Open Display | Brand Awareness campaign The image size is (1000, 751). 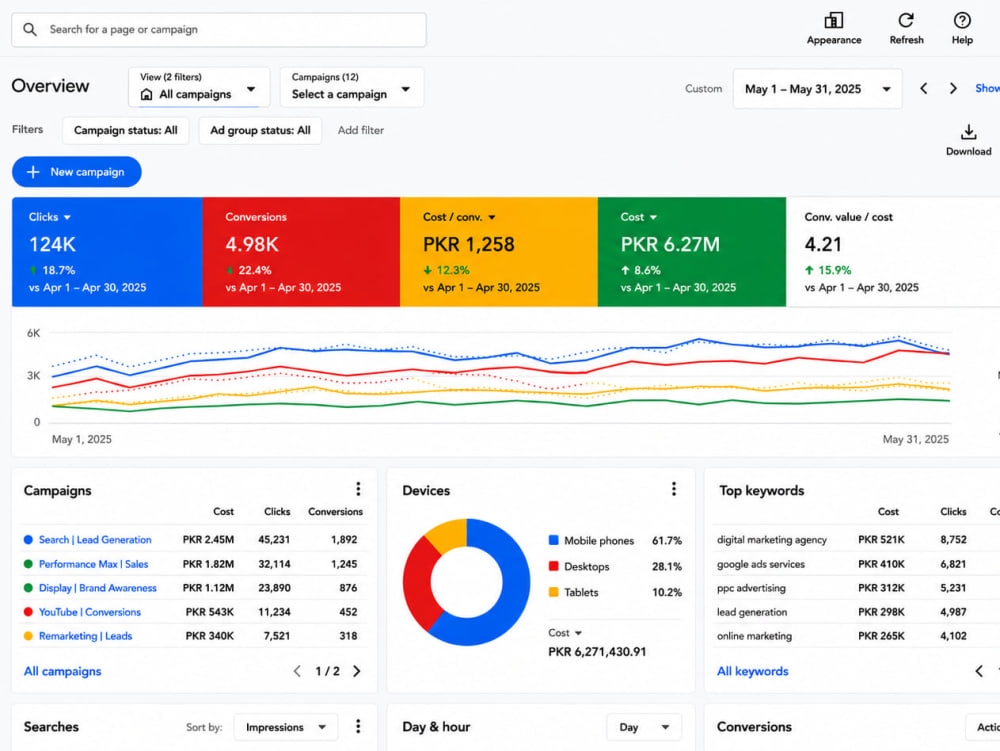[x=98, y=588]
